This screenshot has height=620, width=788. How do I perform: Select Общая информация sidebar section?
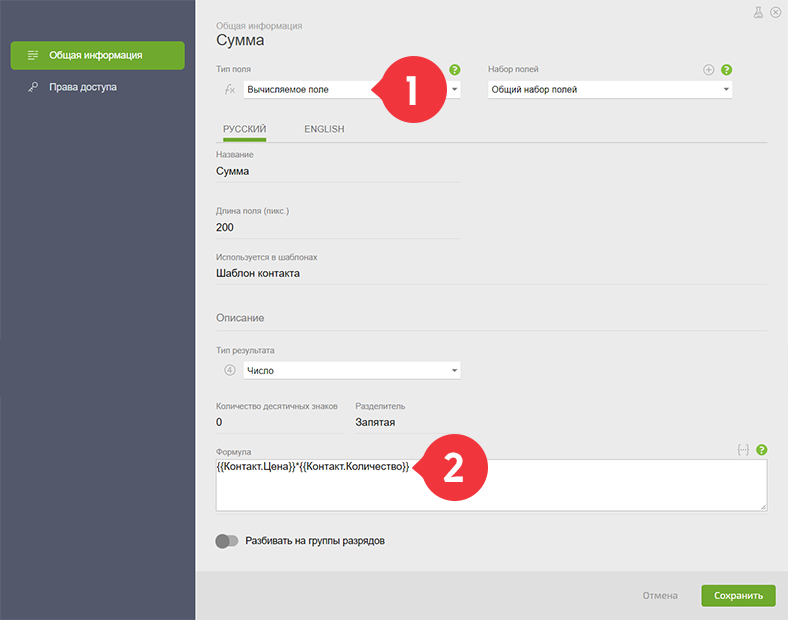[x=97, y=55]
